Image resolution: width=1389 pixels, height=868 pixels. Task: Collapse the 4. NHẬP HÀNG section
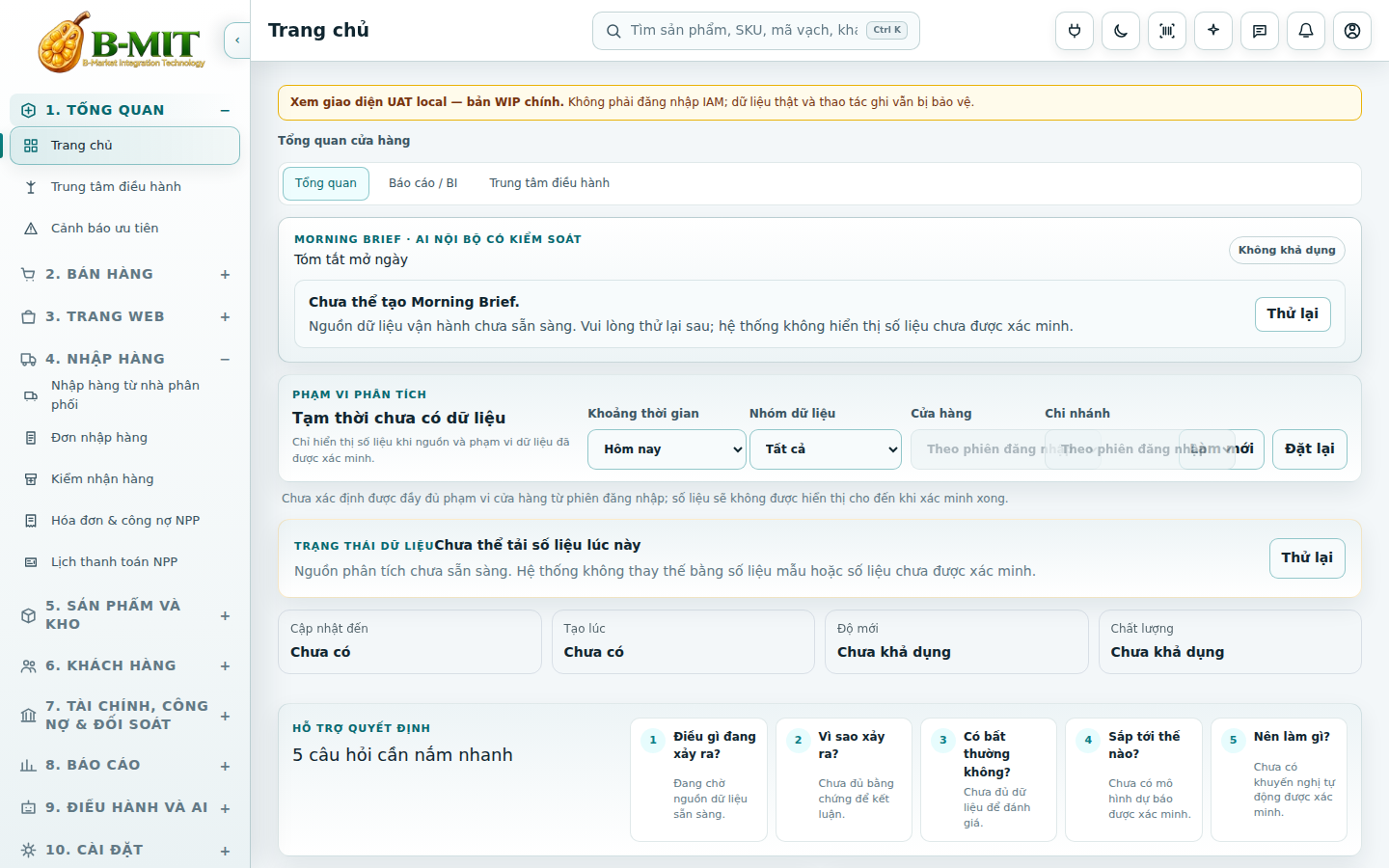(x=124, y=359)
